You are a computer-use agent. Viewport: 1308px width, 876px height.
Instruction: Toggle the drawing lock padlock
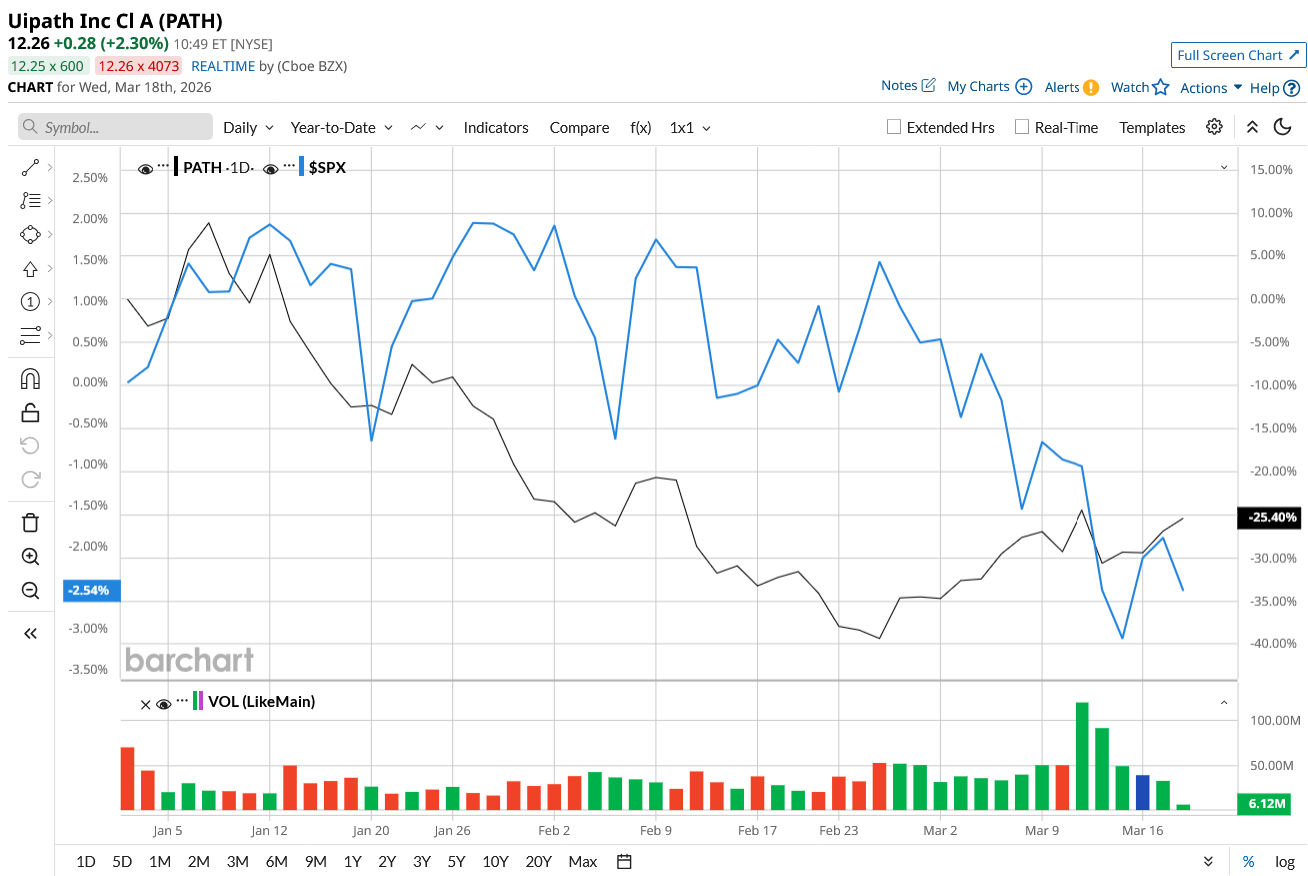point(30,412)
